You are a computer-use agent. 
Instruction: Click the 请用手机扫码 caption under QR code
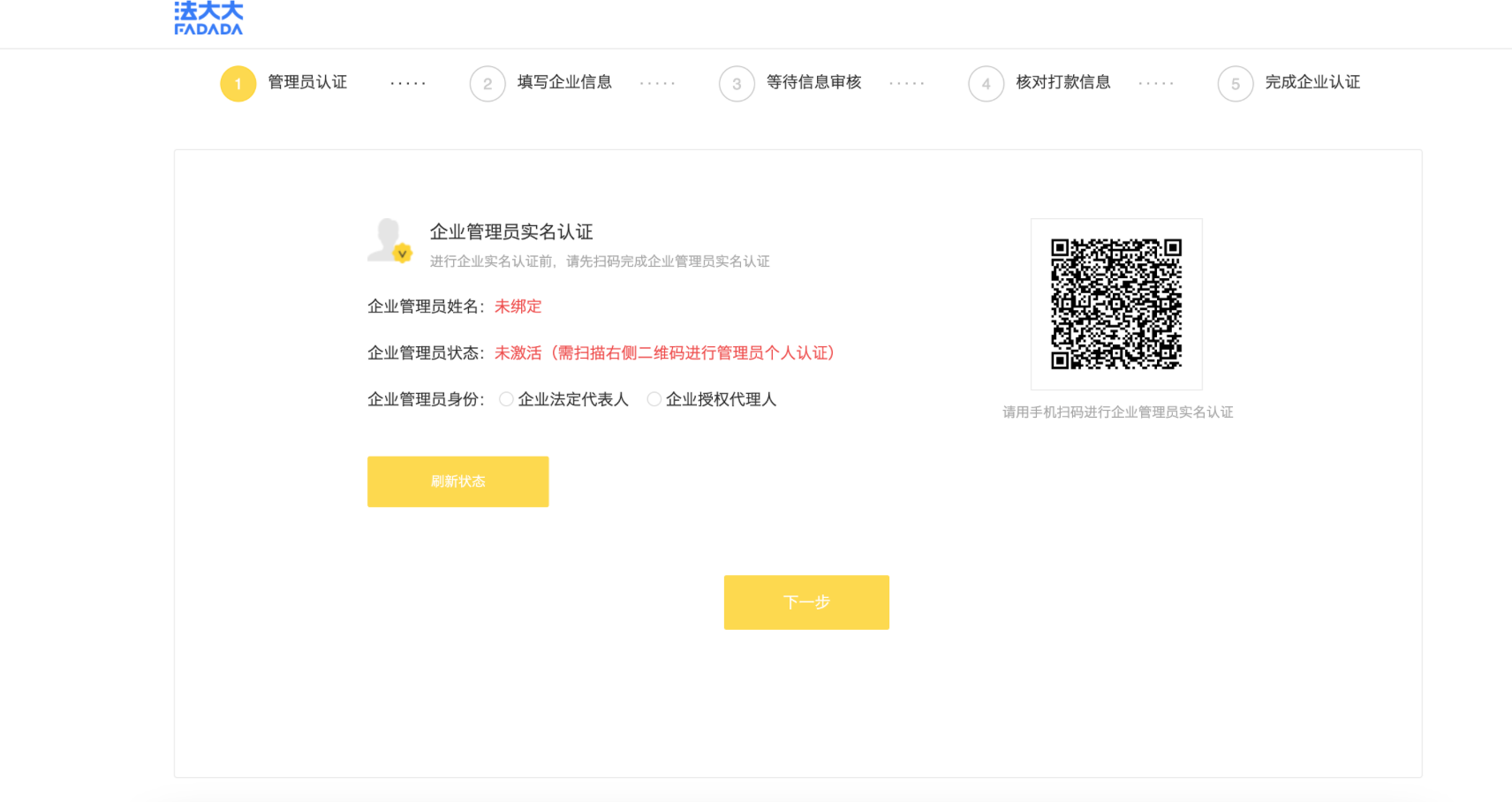(x=1117, y=412)
